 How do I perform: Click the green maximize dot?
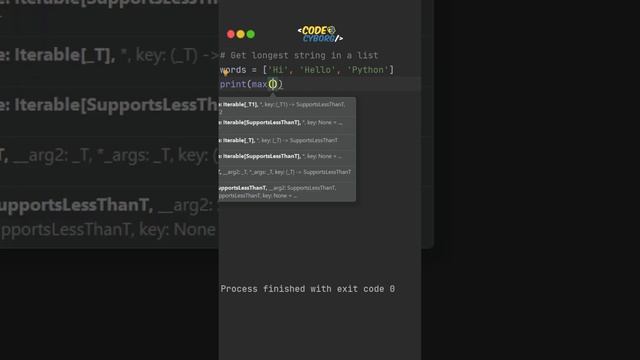point(251,34)
